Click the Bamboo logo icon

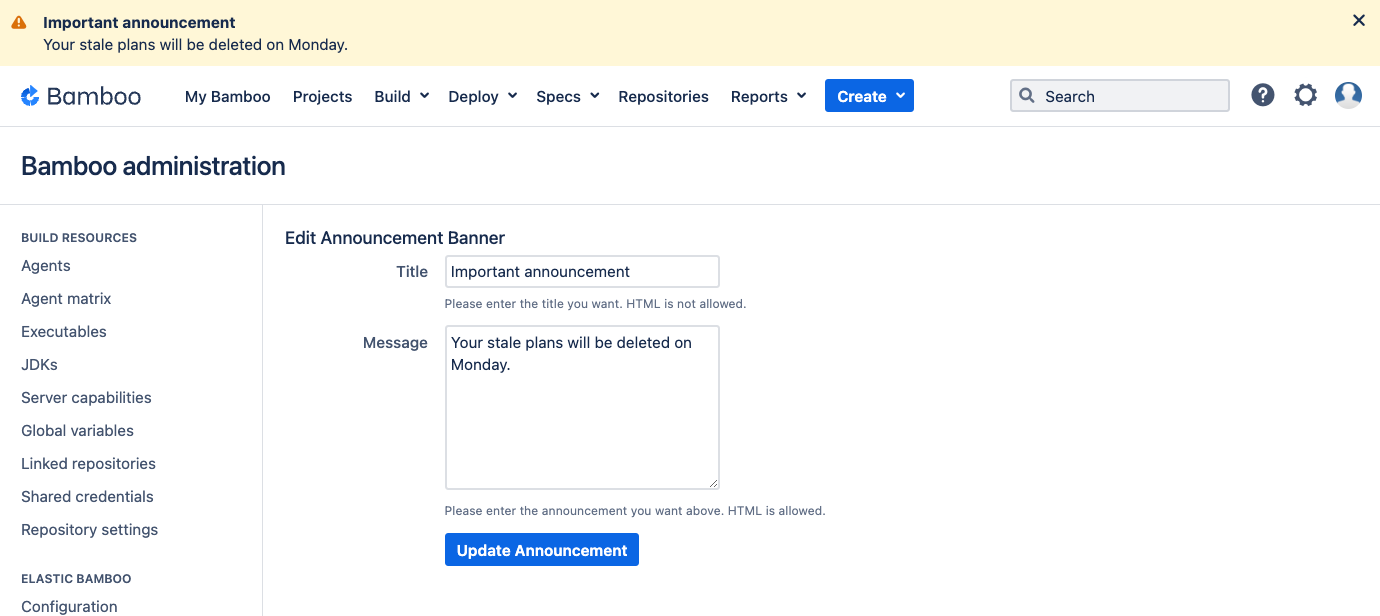tap(31, 96)
